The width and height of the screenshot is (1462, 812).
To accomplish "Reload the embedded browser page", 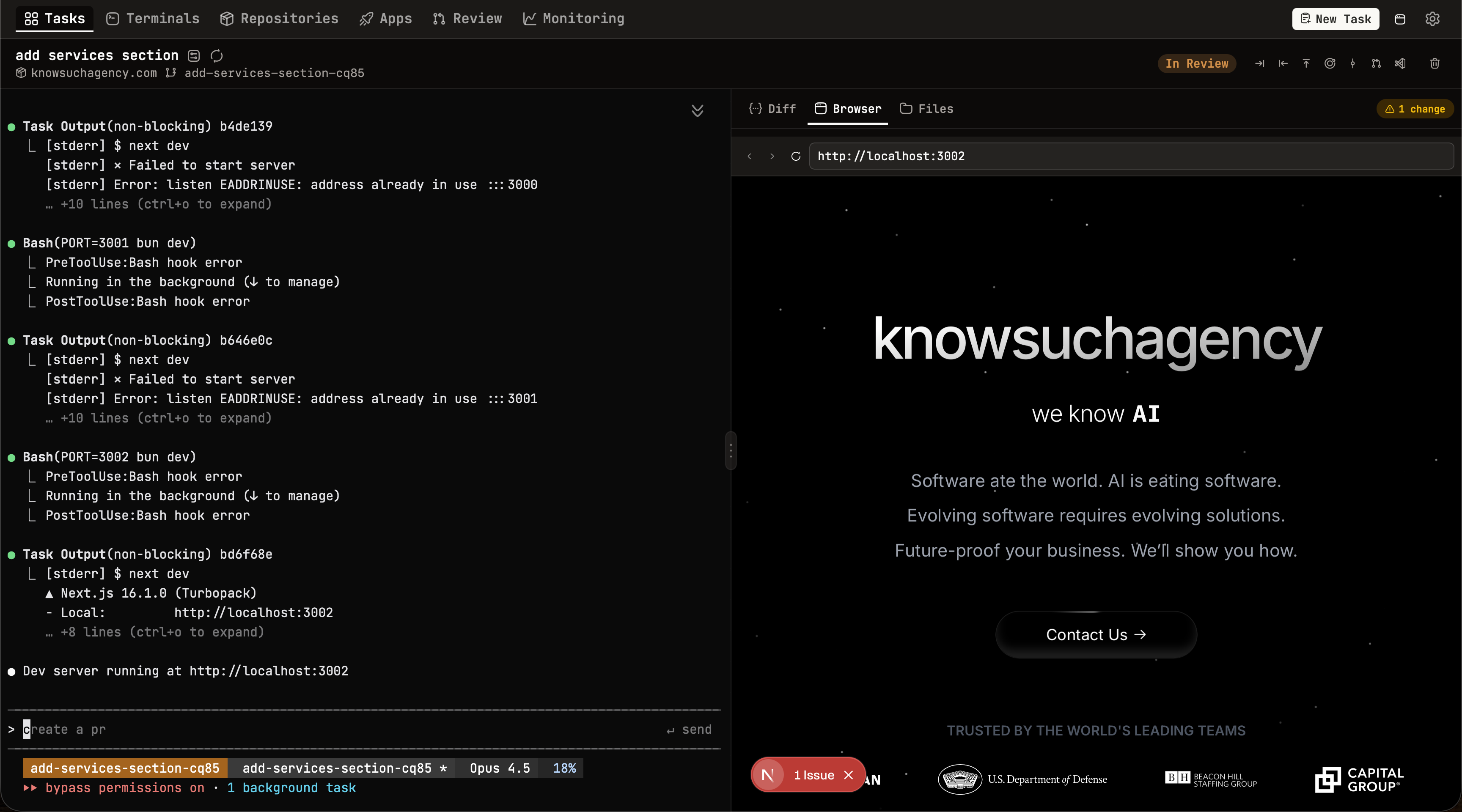I will coord(796,156).
